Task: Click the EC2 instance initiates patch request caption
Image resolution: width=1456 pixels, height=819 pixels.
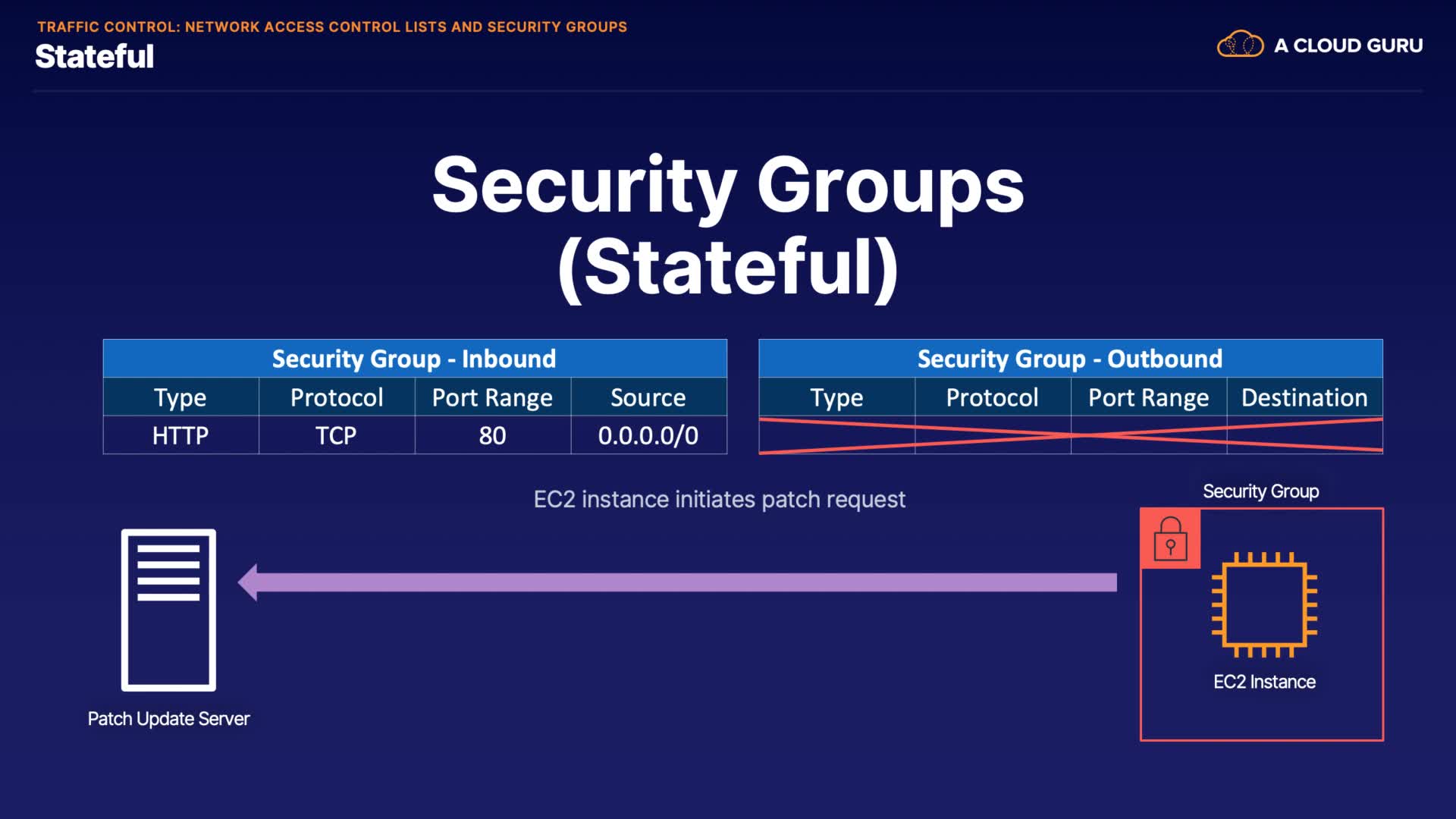Action: pyautogui.click(x=719, y=500)
